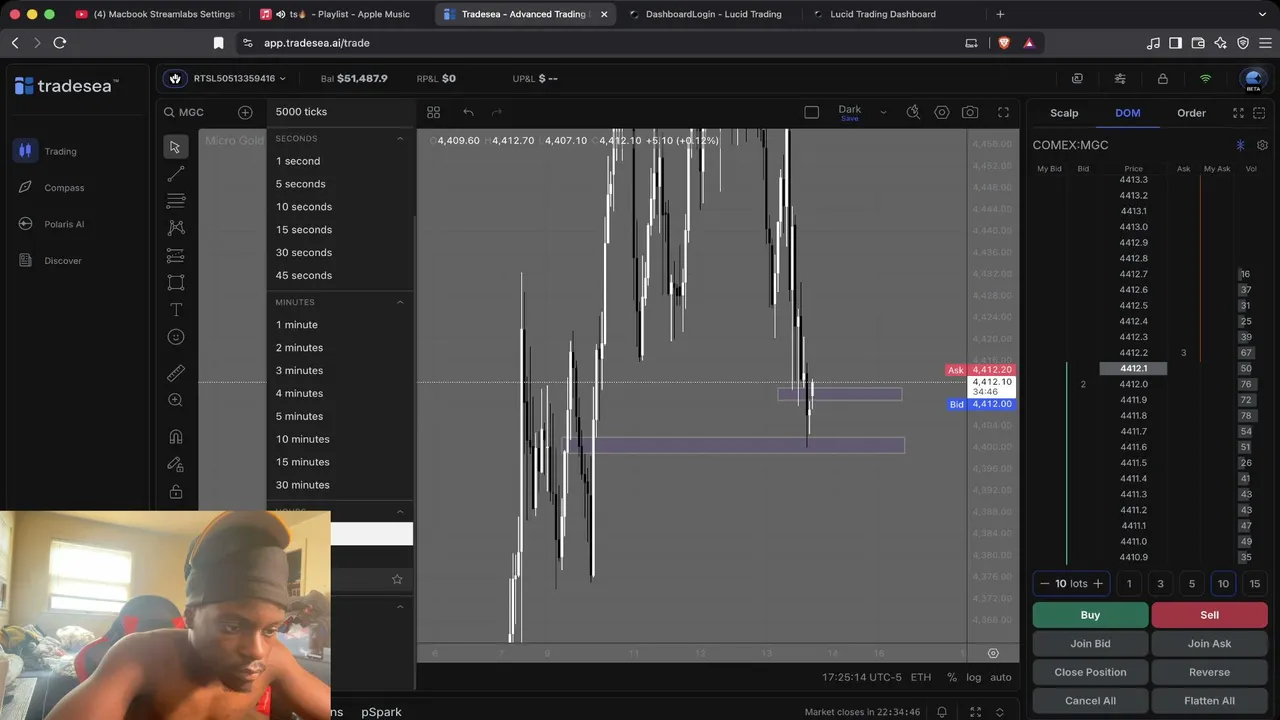The image size is (1280, 720).
Task: Click Close Position button
Action: pos(1090,672)
